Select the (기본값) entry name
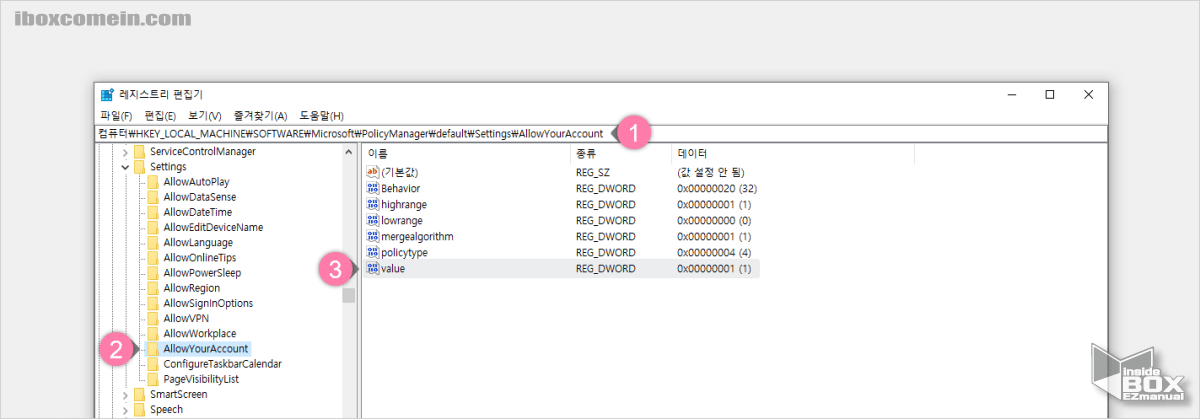The image size is (1200, 419). pyautogui.click(x=400, y=173)
